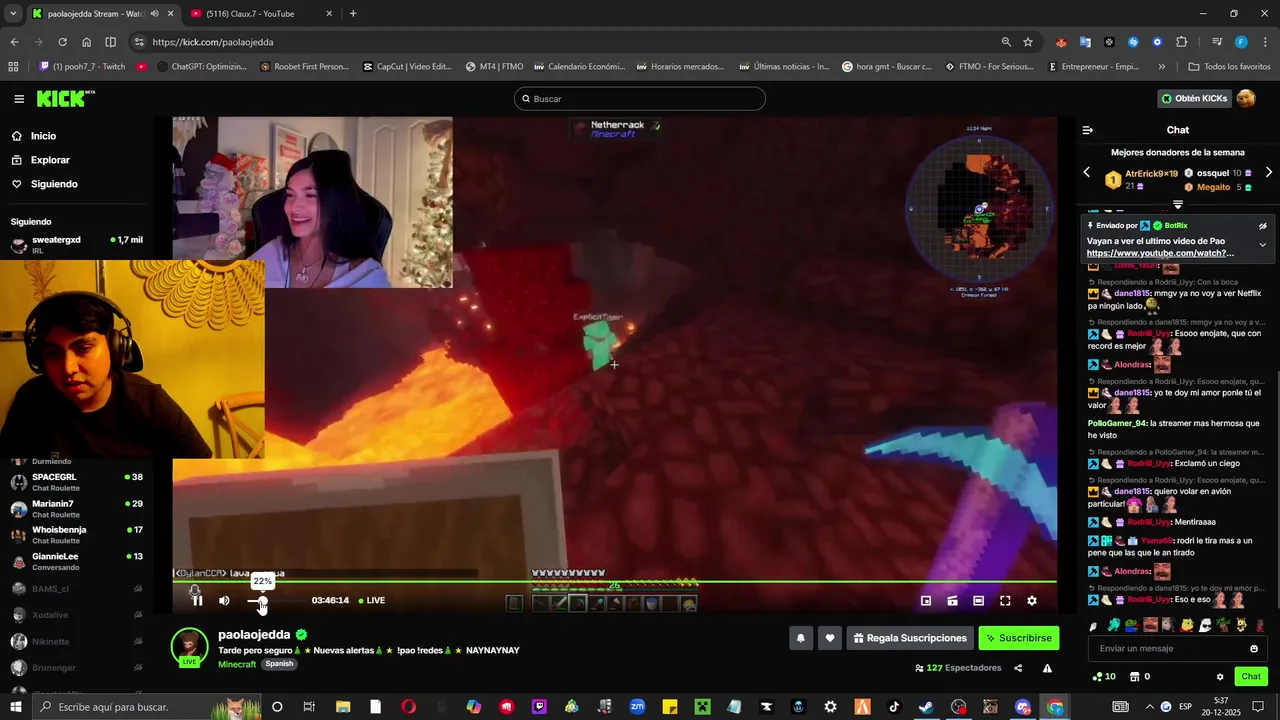Mute the stream volume speaker icon
The width and height of the screenshot is (1280, 720).
click(224, 600)
